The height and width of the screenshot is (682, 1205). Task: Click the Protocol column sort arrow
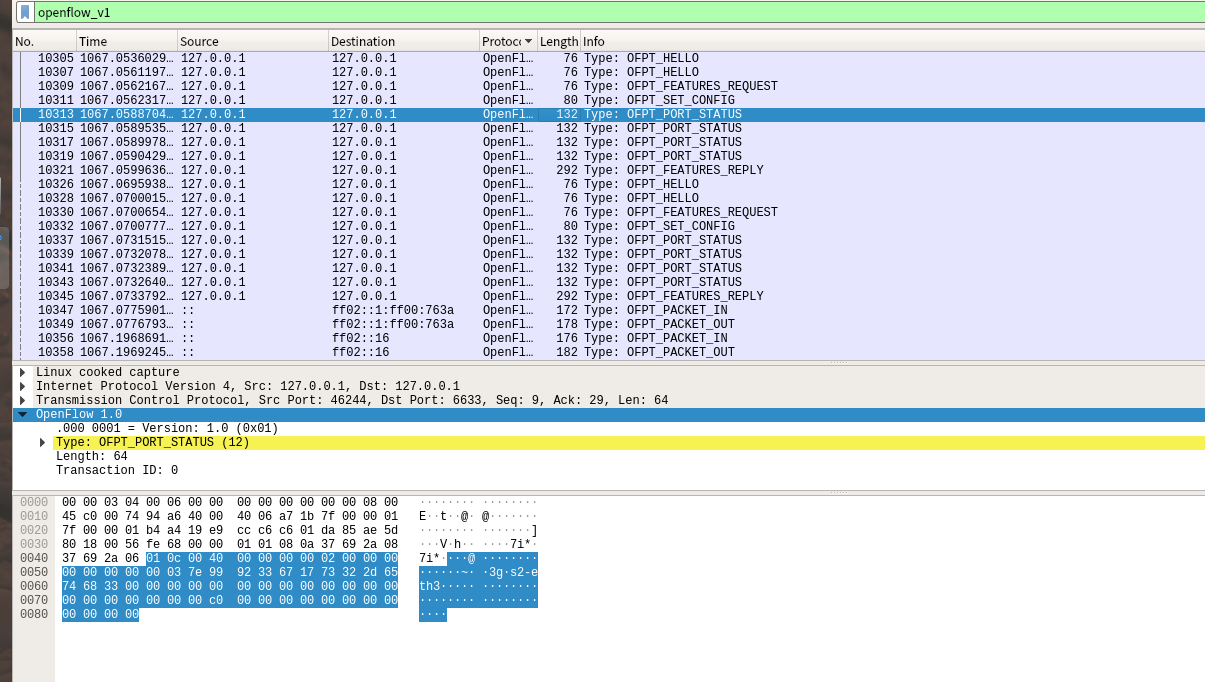tap(529, 41)
